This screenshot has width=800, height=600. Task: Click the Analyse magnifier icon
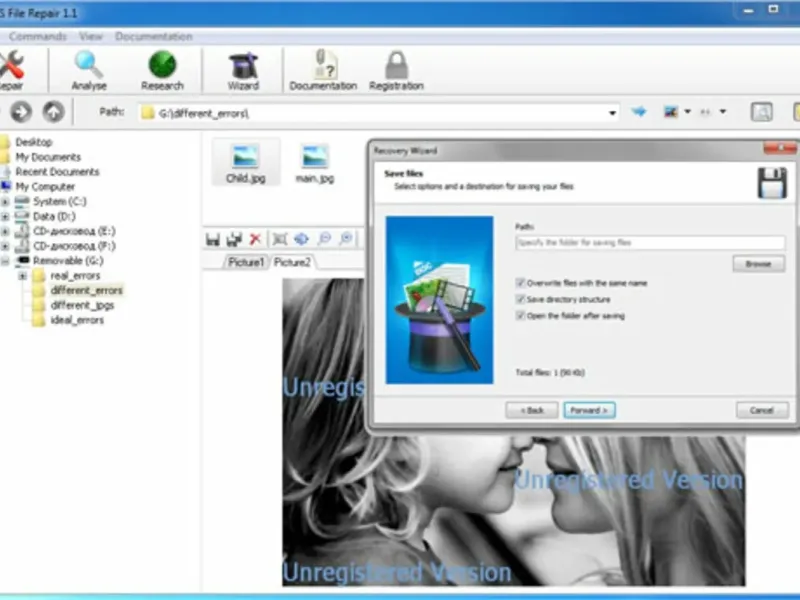[89, 65]
